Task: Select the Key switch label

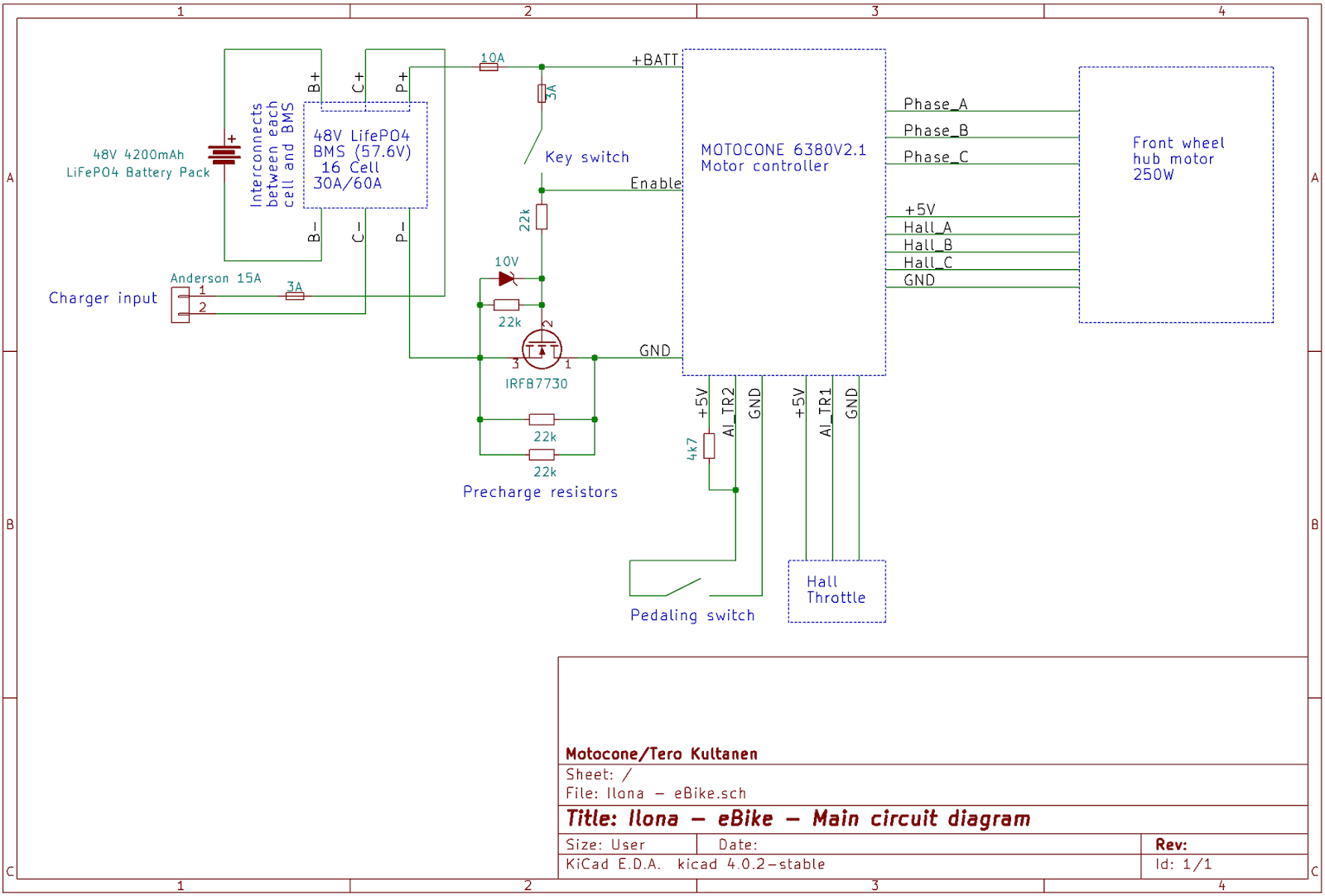Action: pos(587,157)
